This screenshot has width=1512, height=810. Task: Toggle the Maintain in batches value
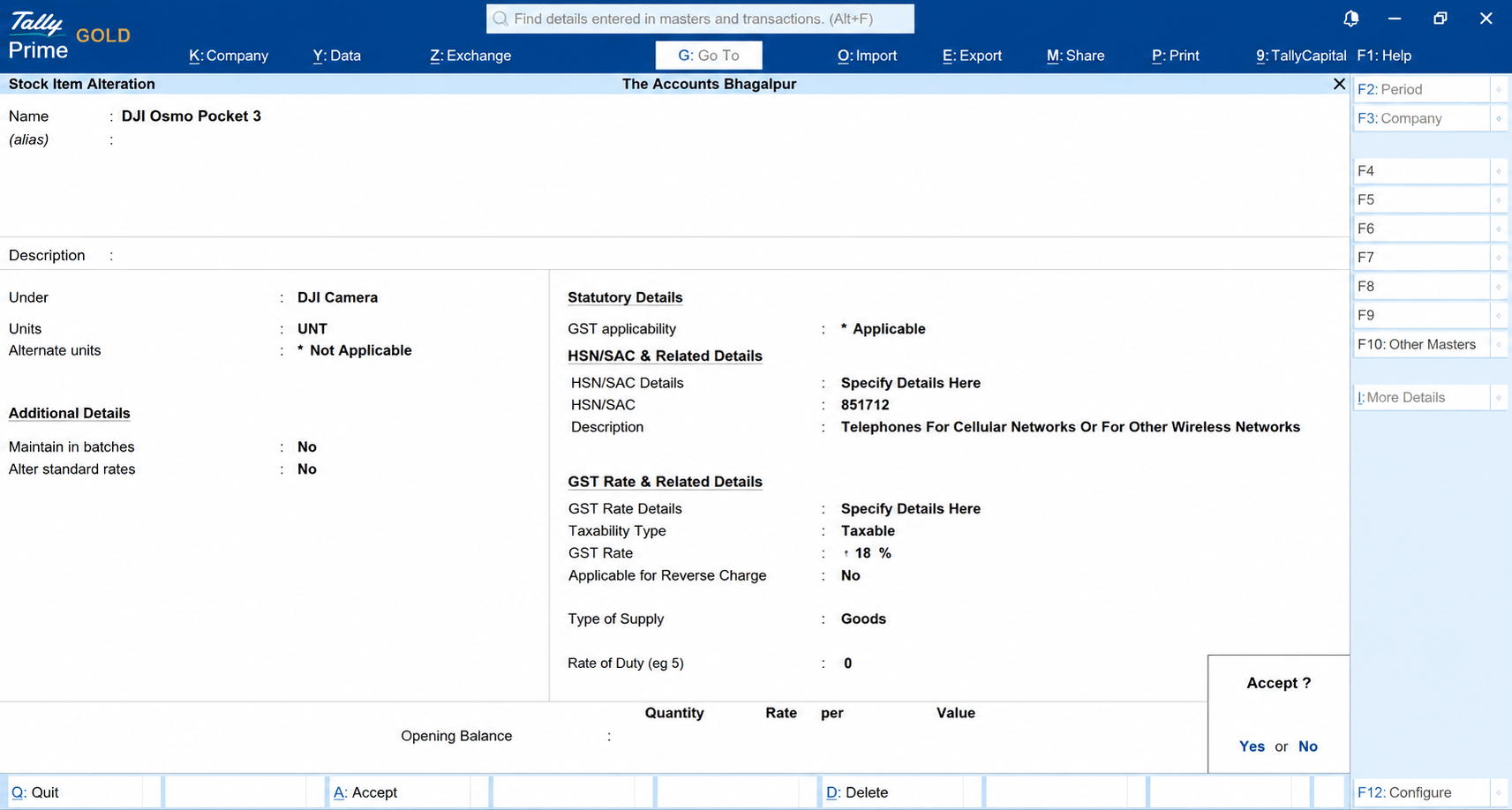(307, 447)
